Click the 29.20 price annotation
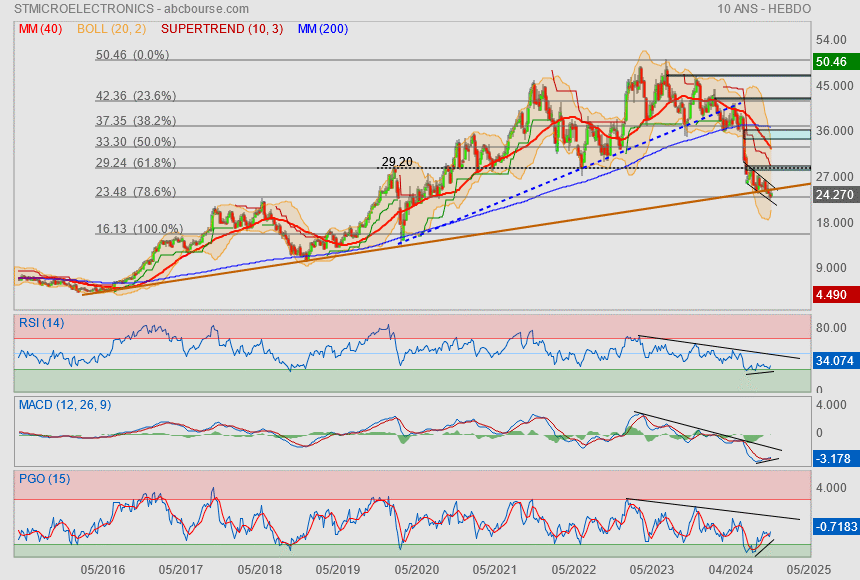The width and height of the screenshot is (860, 580). tap(397, 162)
